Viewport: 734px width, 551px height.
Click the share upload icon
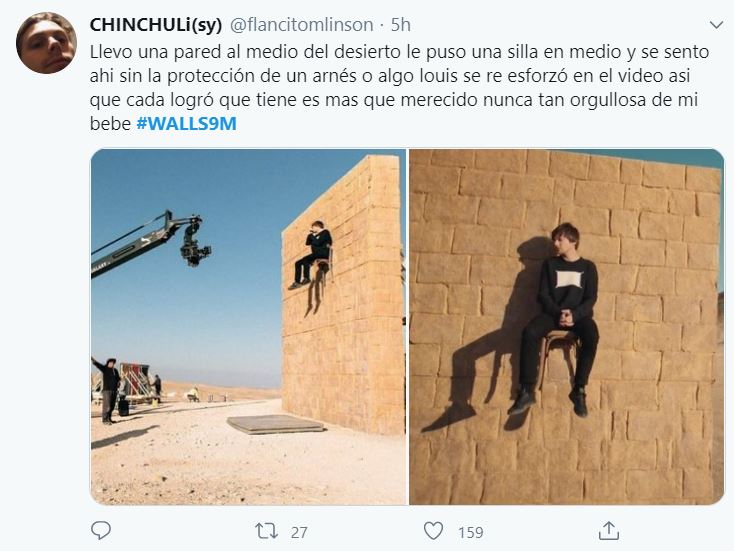(x=609, y=531)
